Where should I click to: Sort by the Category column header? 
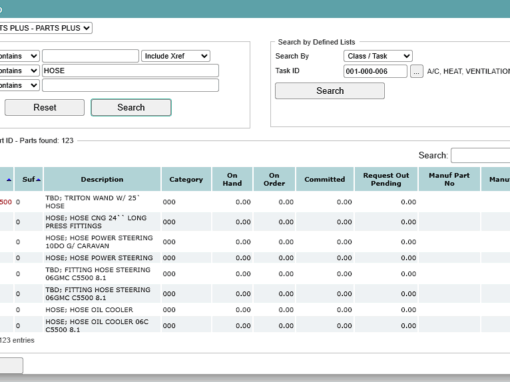coord(186,179)
